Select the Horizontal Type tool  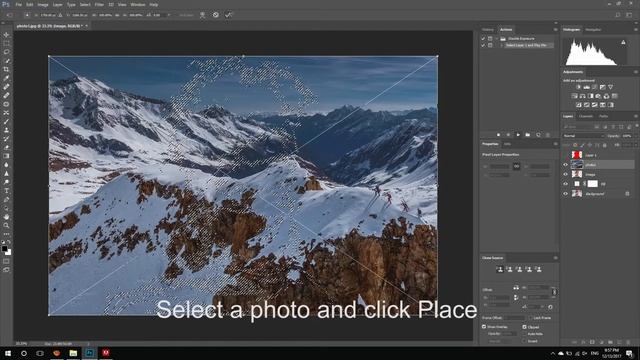pyautogui.click(x=6, y=191)
